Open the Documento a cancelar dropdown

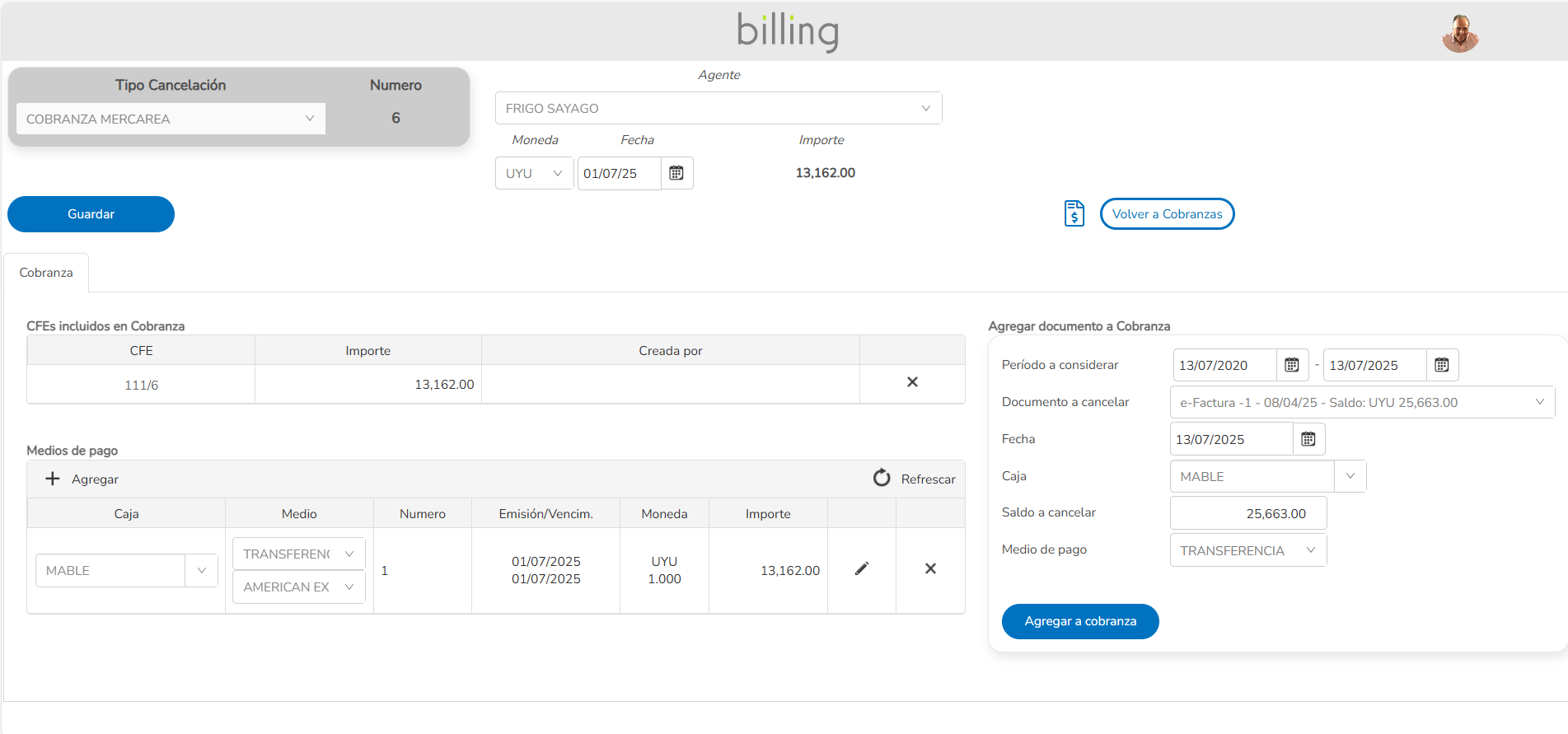[1361, 402]
